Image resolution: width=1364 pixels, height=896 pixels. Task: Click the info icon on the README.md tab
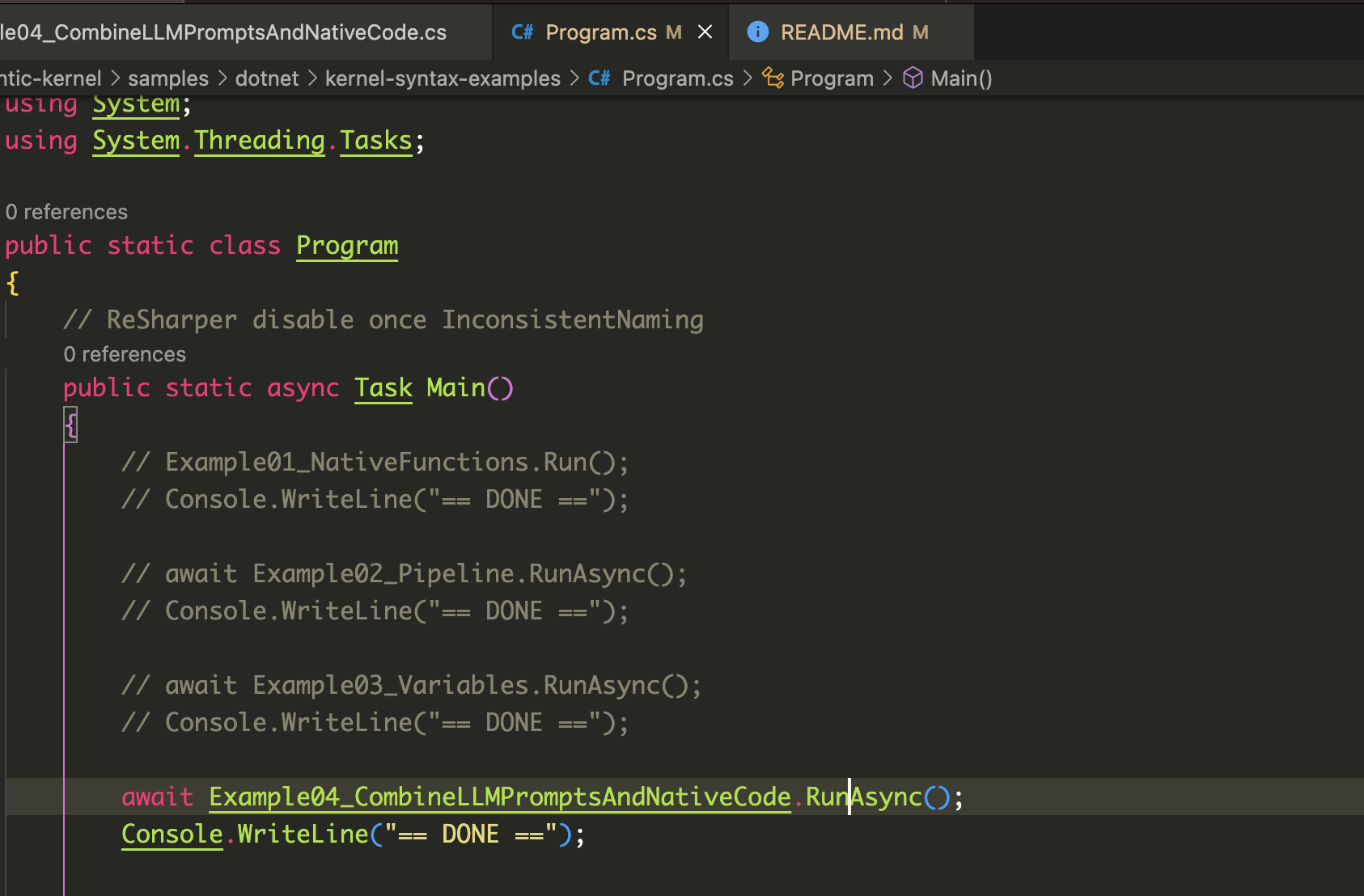[x=758, y=32]
